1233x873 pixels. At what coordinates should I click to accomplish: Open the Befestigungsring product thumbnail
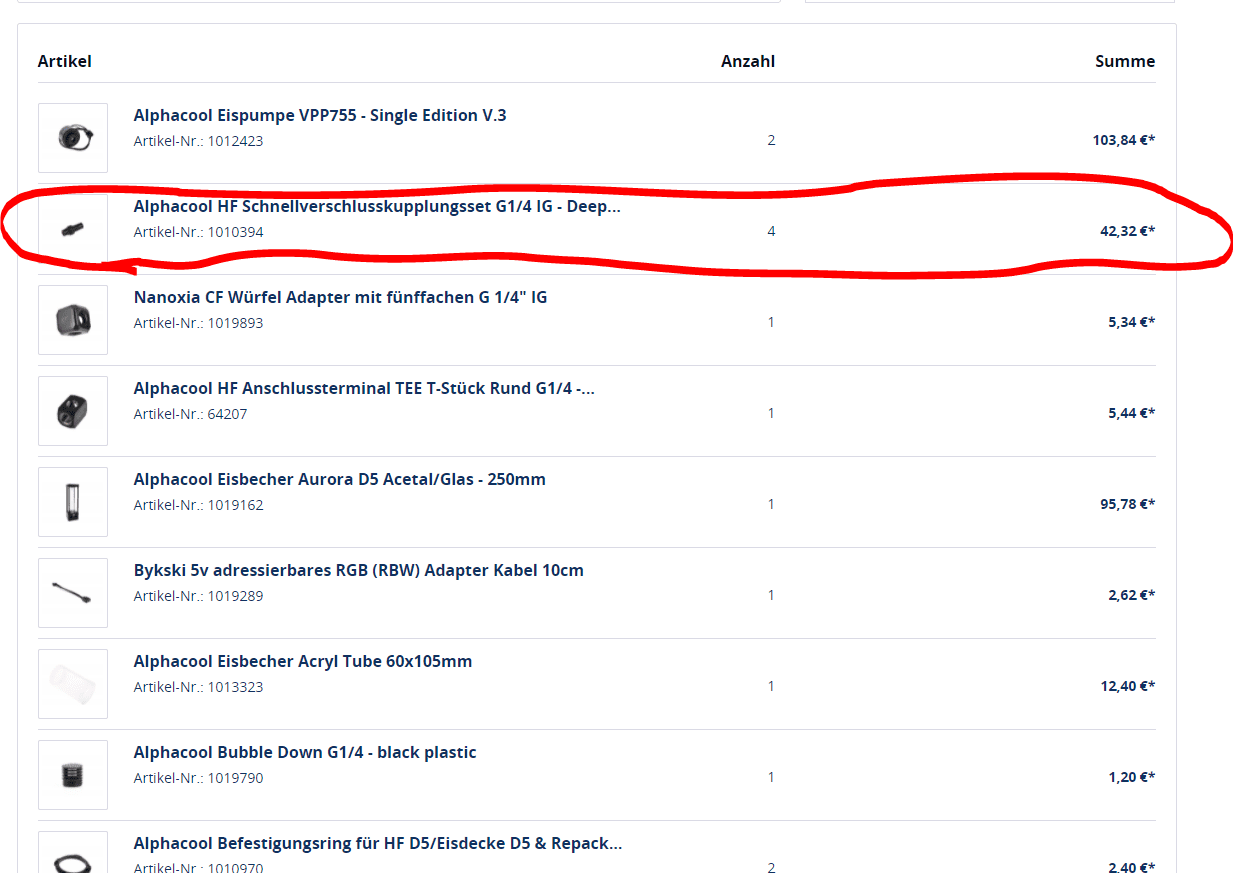73,852
